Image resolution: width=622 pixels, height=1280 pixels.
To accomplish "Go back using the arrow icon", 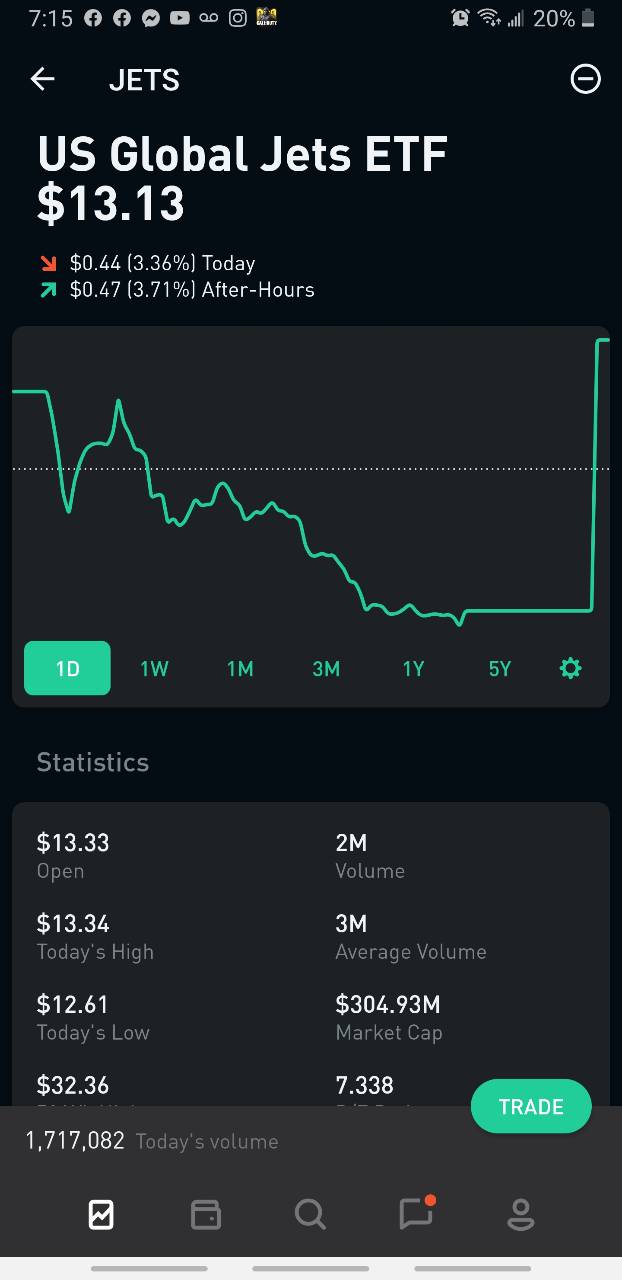I will click(x=42, y=79).
